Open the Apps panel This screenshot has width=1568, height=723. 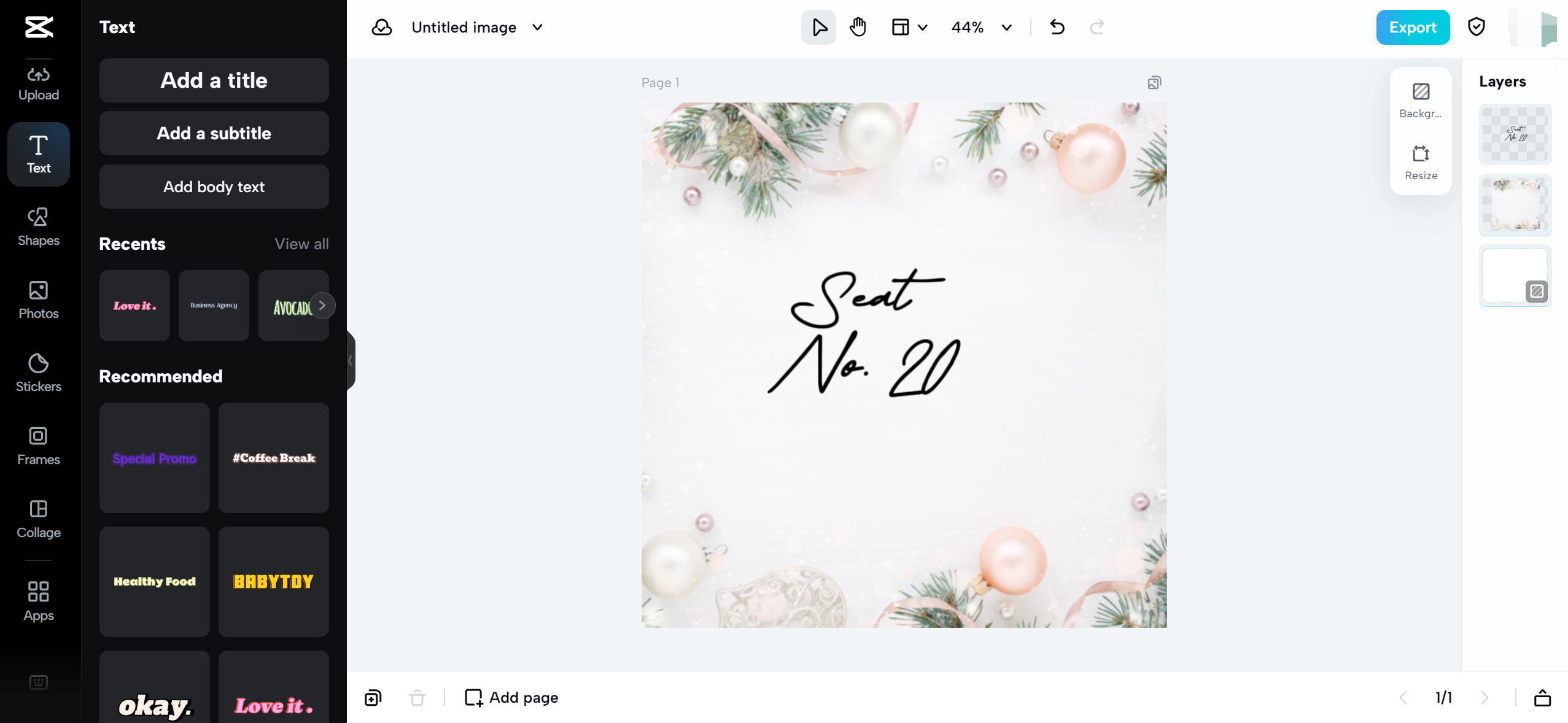[x=38, y=601]
